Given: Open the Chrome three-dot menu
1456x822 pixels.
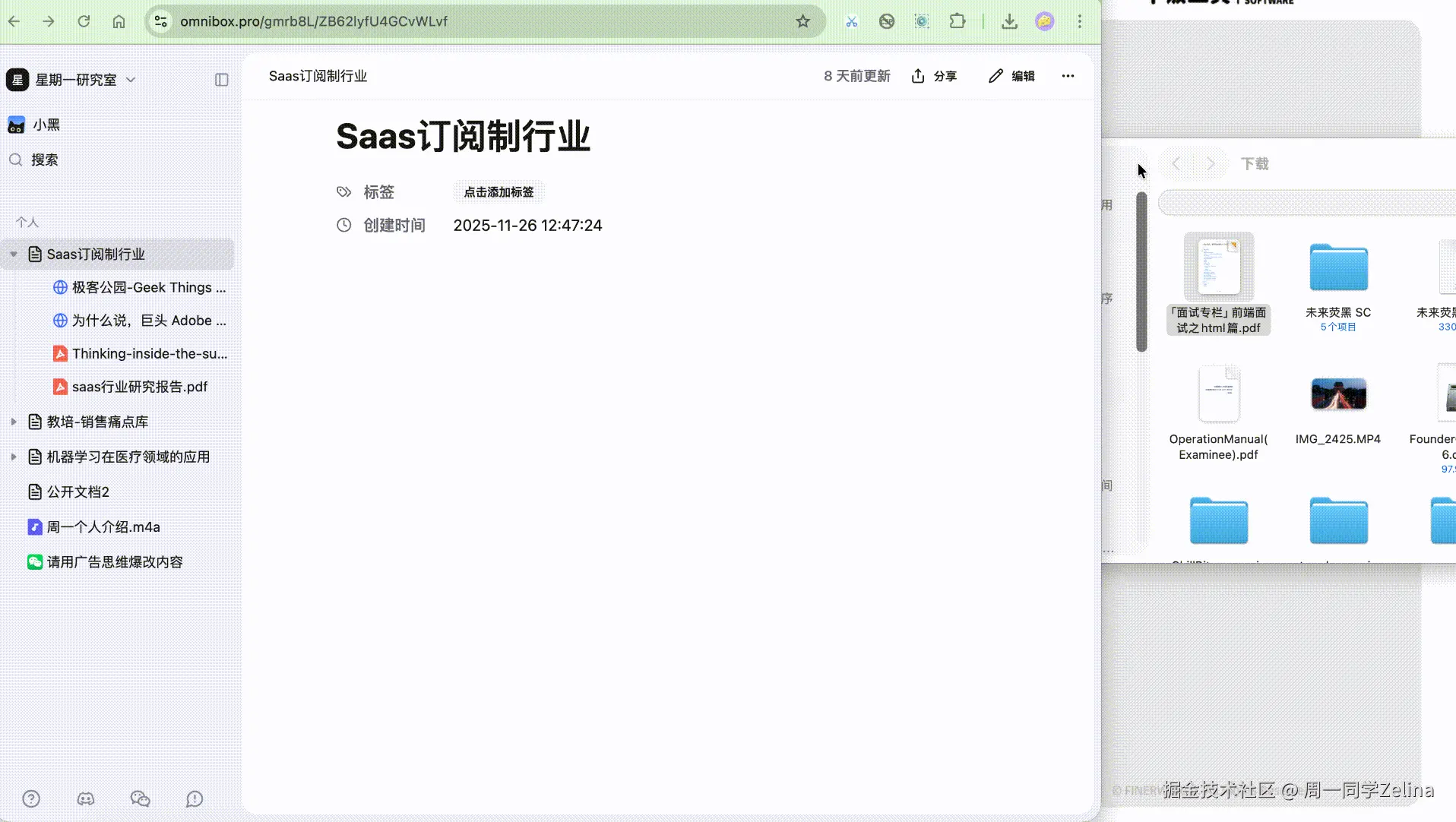Looking at the screenshot, I should click(1079, 21).
